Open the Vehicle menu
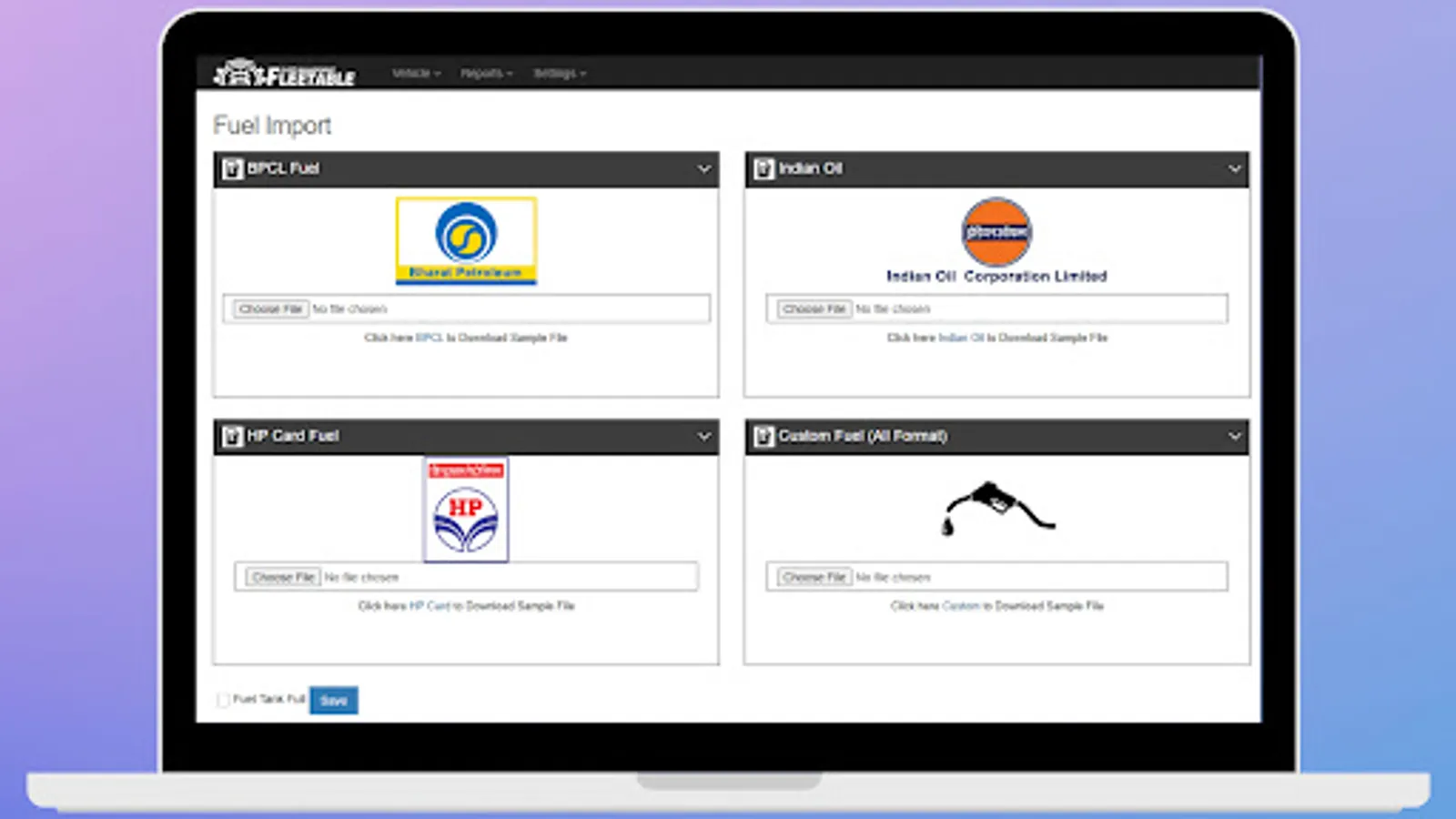 click(416, 73)
